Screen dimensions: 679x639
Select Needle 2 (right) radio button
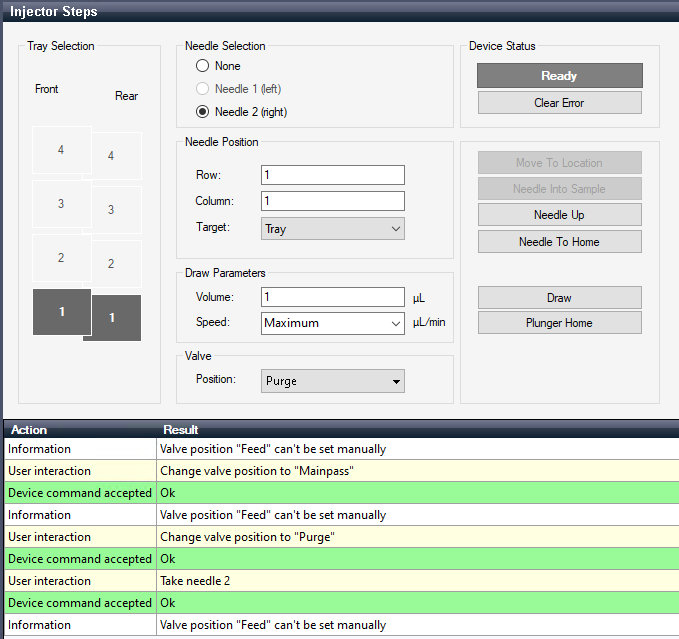(203, 112)
